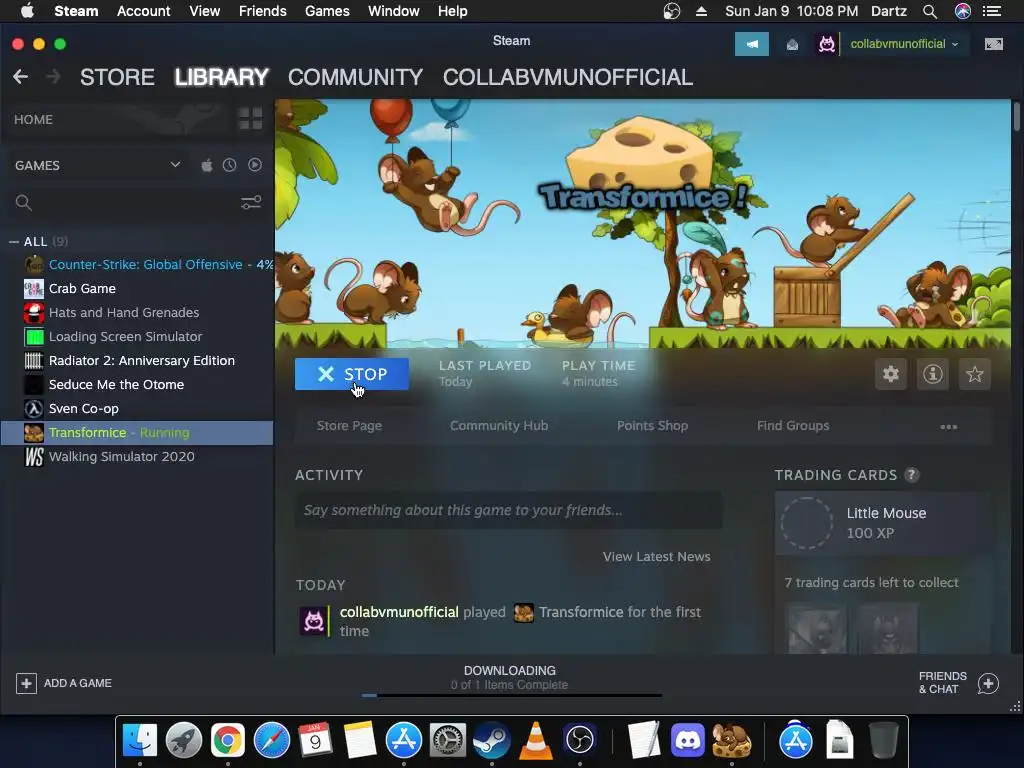Select Walking Simulator 2020

point(137,456)
